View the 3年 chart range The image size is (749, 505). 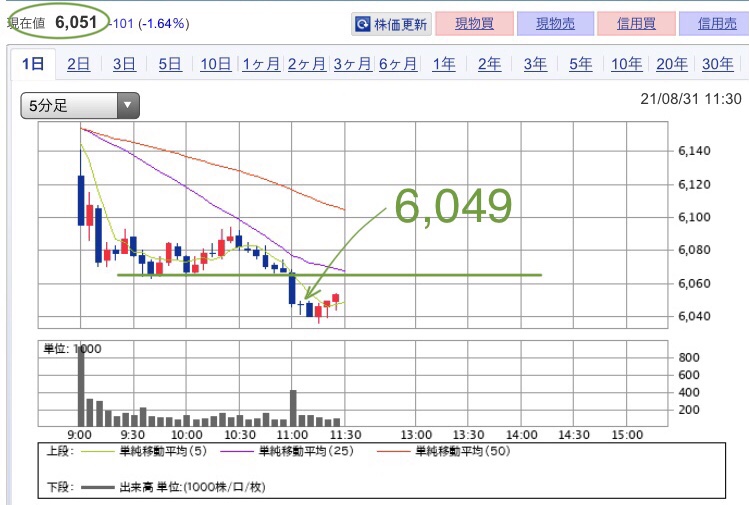535,64
